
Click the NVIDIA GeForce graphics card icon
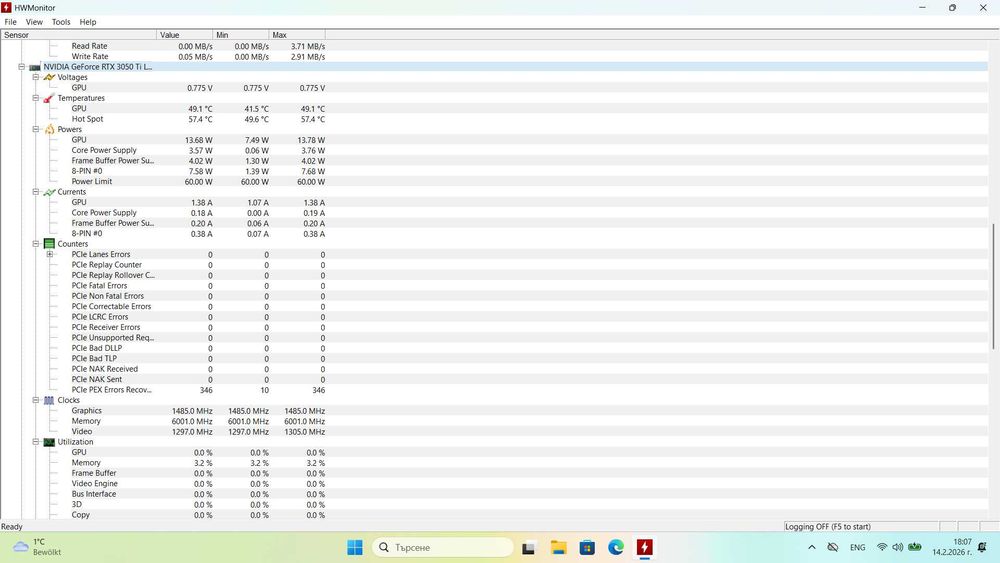35,67
